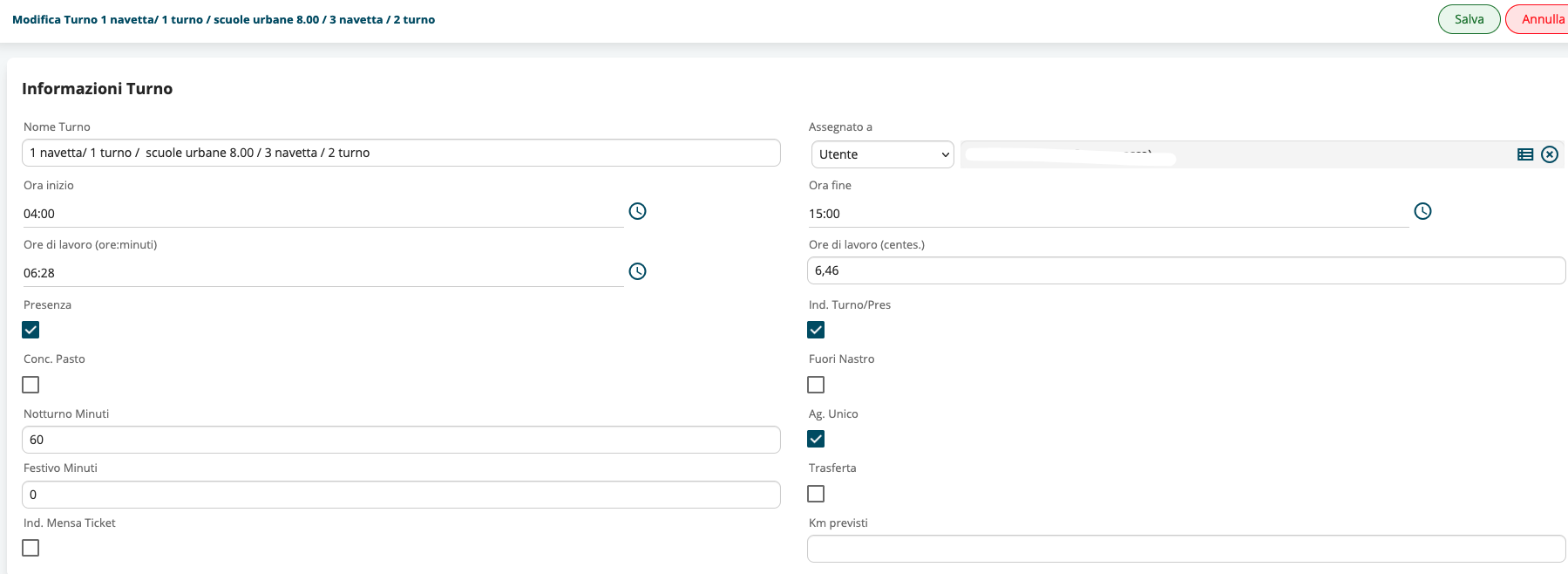Focus the empty Km previsti field
The height and width of the screenshot is (574, 1568).
point(1186,549)
